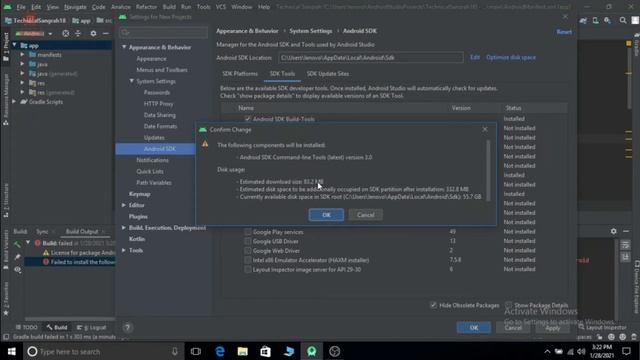Click the hide project panel minus icon
The height and width of the screenshot is (360, 640).
(106, 33)
